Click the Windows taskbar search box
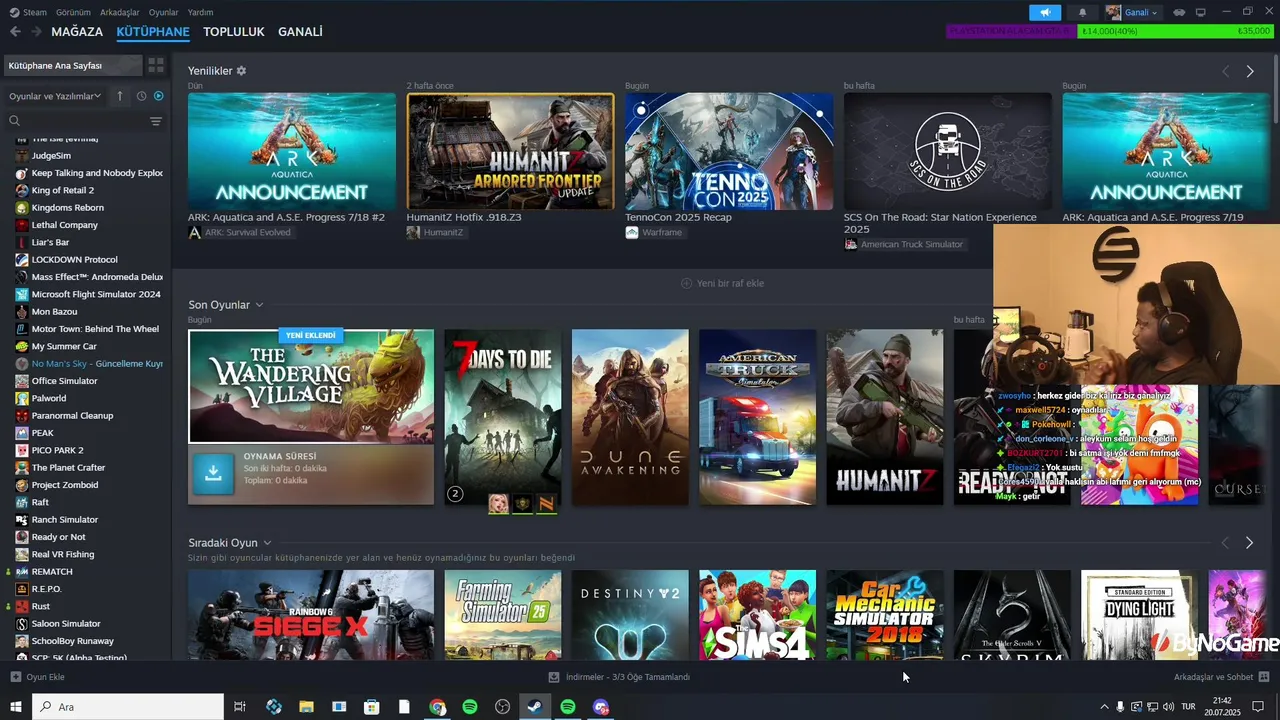Screen dimensions: 1280x720 click(x=128, y=707)
